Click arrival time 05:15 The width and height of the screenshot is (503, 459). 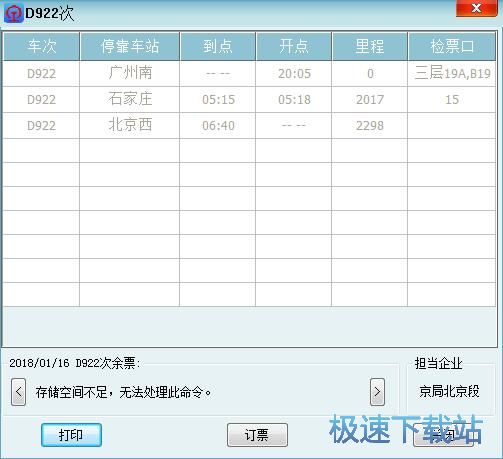[x=218, y=99]
